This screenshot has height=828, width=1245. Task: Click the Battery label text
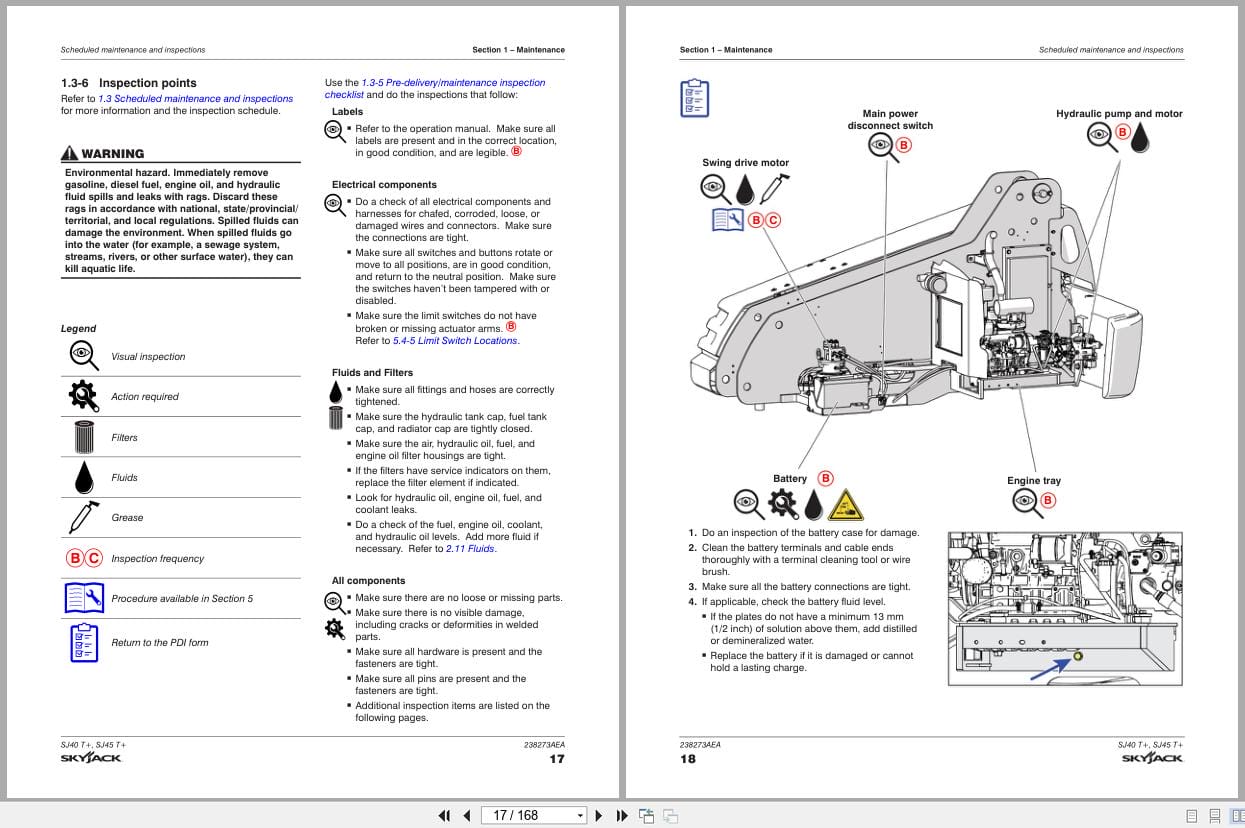pos(790,479)
